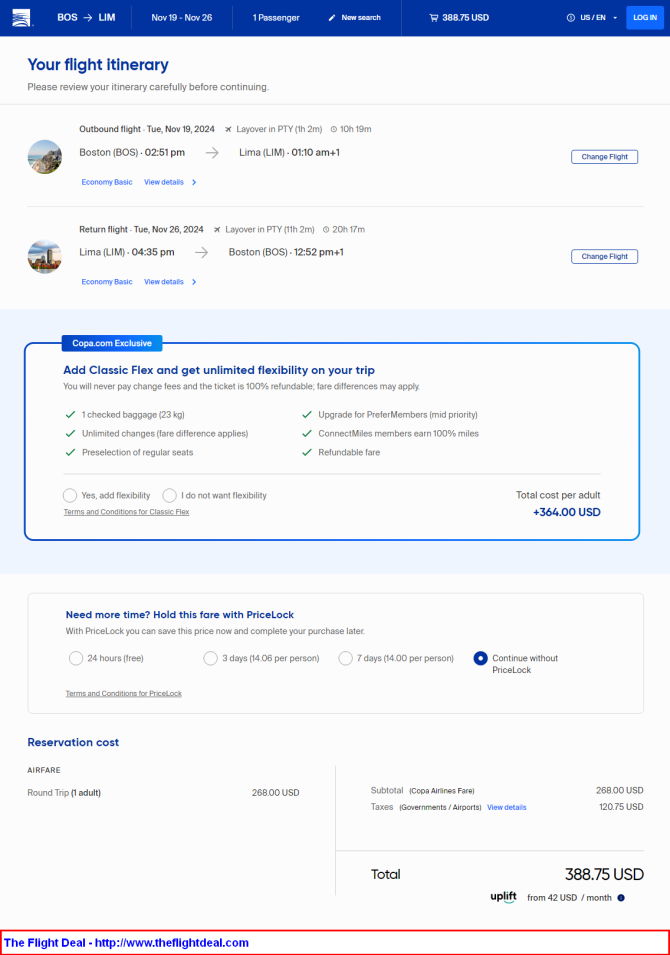
Task: Click the pencil icon for New search
Action: [x=331, y=18]
